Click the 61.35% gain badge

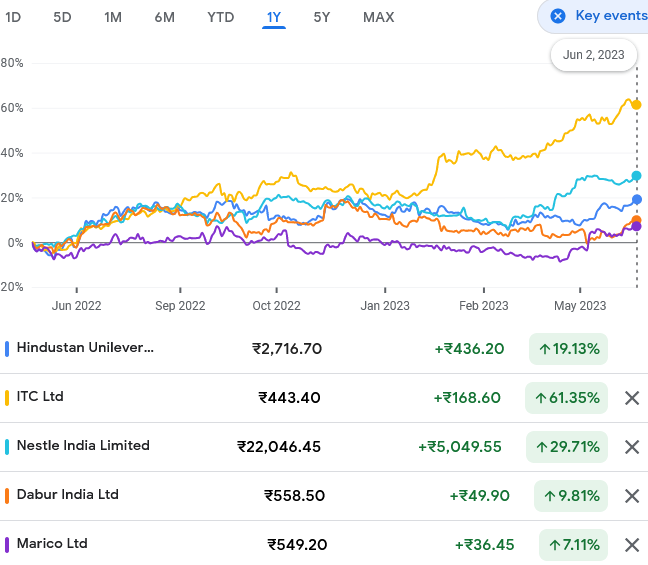[x=566, y=398]
